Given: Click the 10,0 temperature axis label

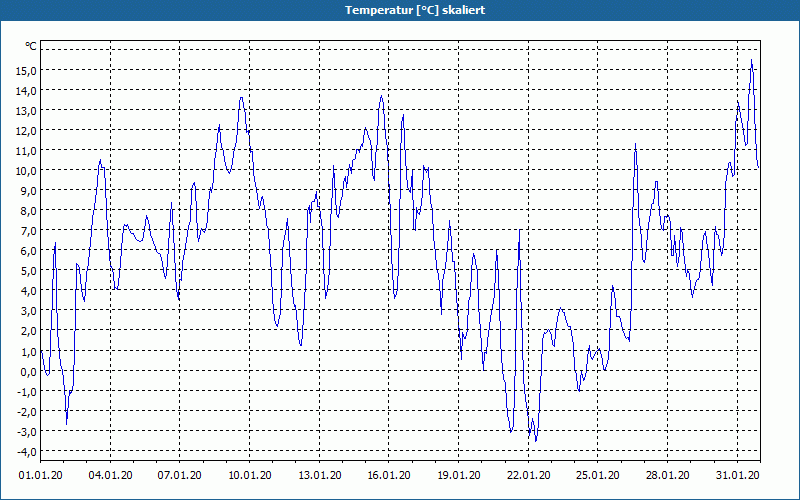Looking at the screenshot, I should pos(27,170).
